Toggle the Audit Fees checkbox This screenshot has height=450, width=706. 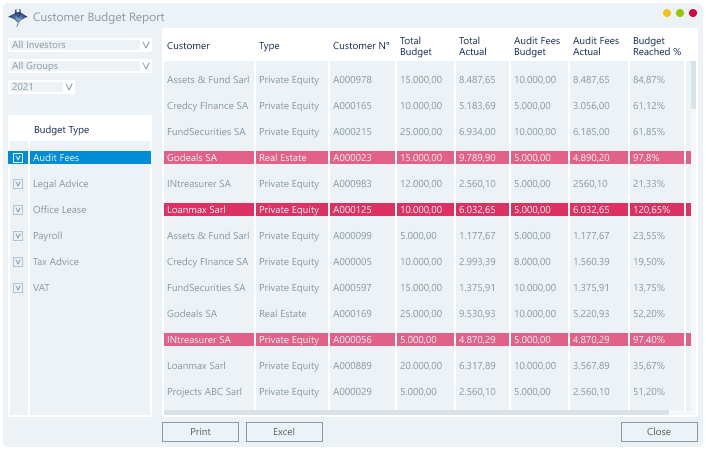click(18, 158)
